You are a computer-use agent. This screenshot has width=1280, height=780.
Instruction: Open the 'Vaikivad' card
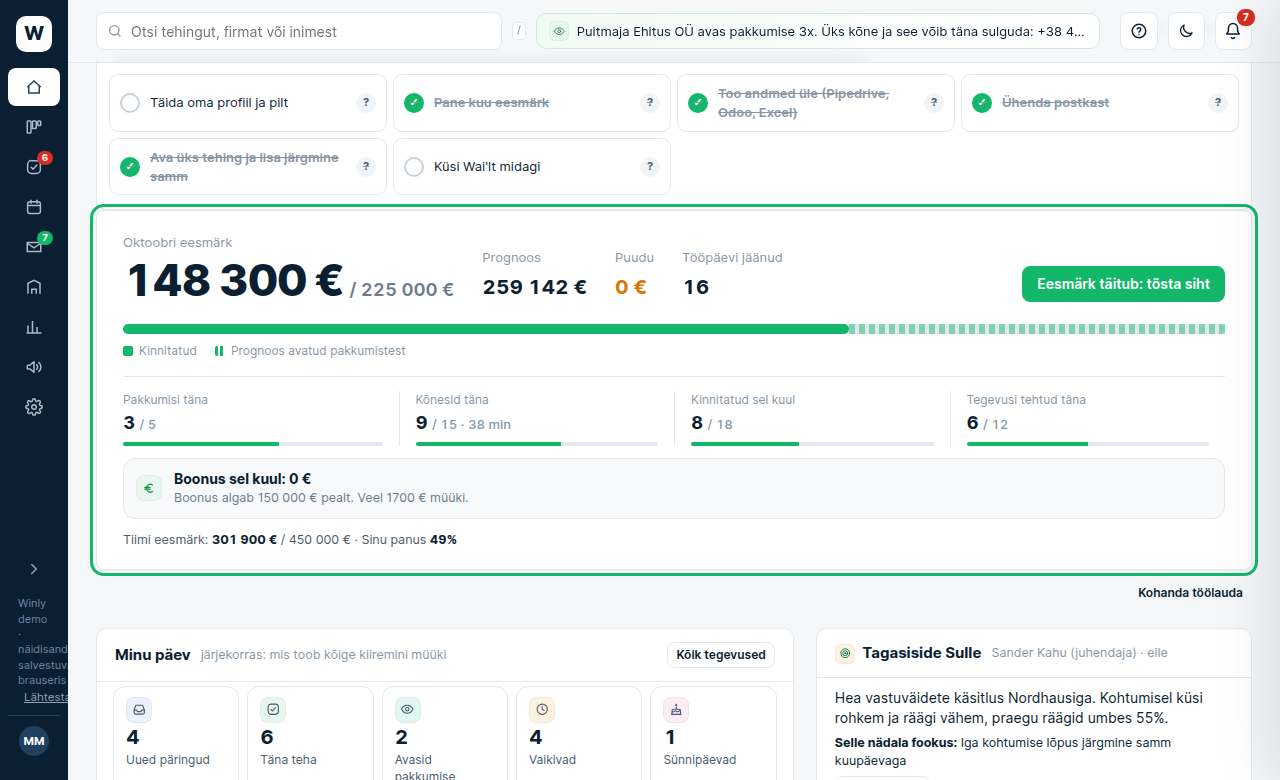(x=579, y=733)
